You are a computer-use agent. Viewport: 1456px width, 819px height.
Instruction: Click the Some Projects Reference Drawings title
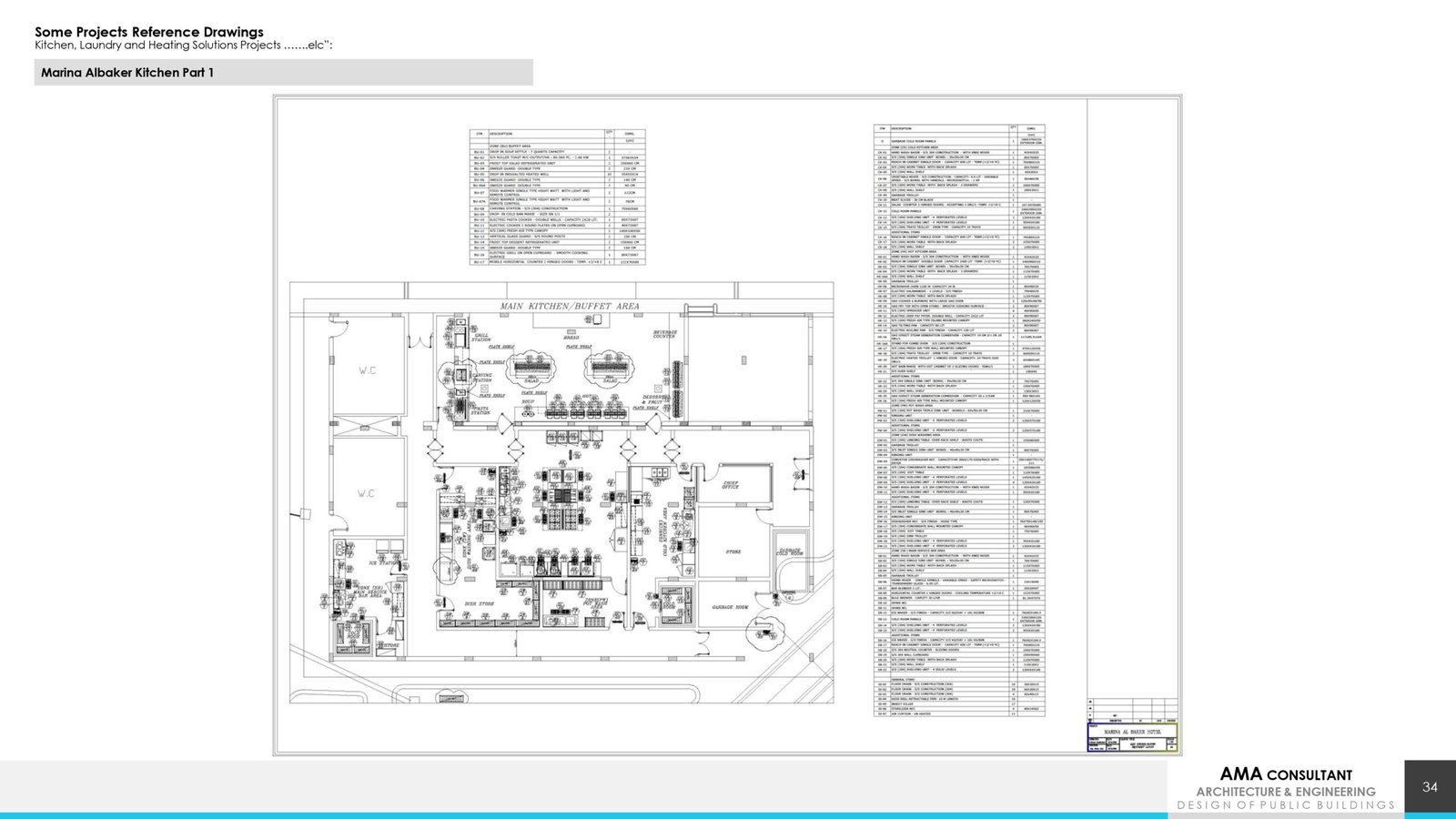coord(149,33)
